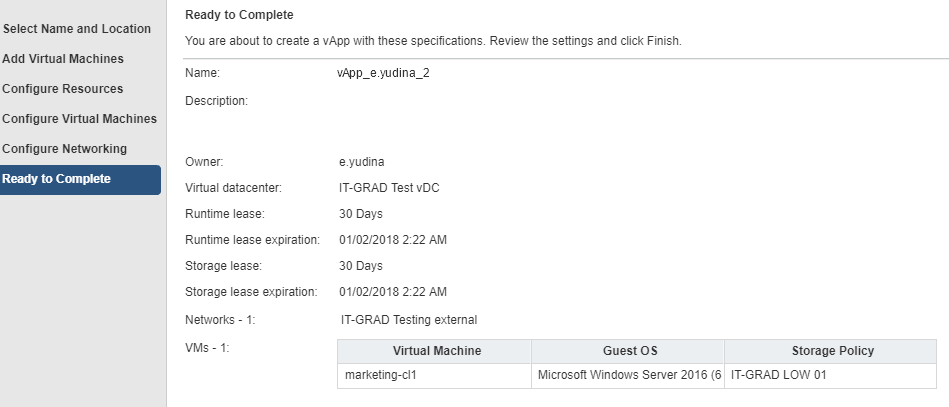Click the runtime lease 30 Days value
The height and width of the screenshot is (407, 949).
pos(361,214)
